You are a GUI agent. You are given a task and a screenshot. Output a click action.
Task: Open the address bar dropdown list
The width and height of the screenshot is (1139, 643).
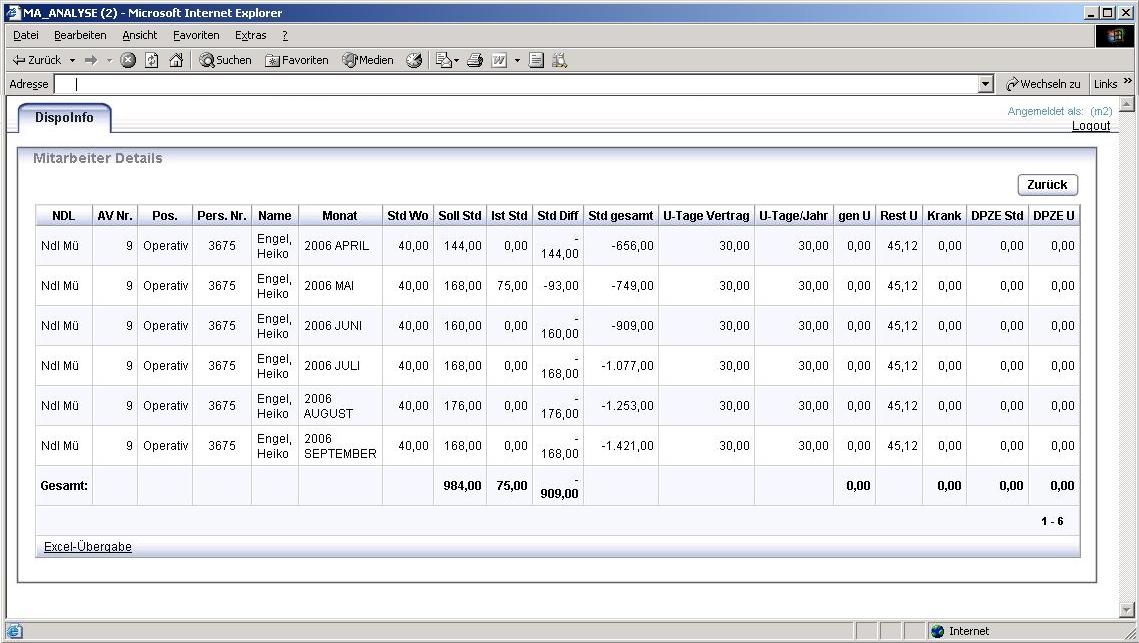coord(985,84)
